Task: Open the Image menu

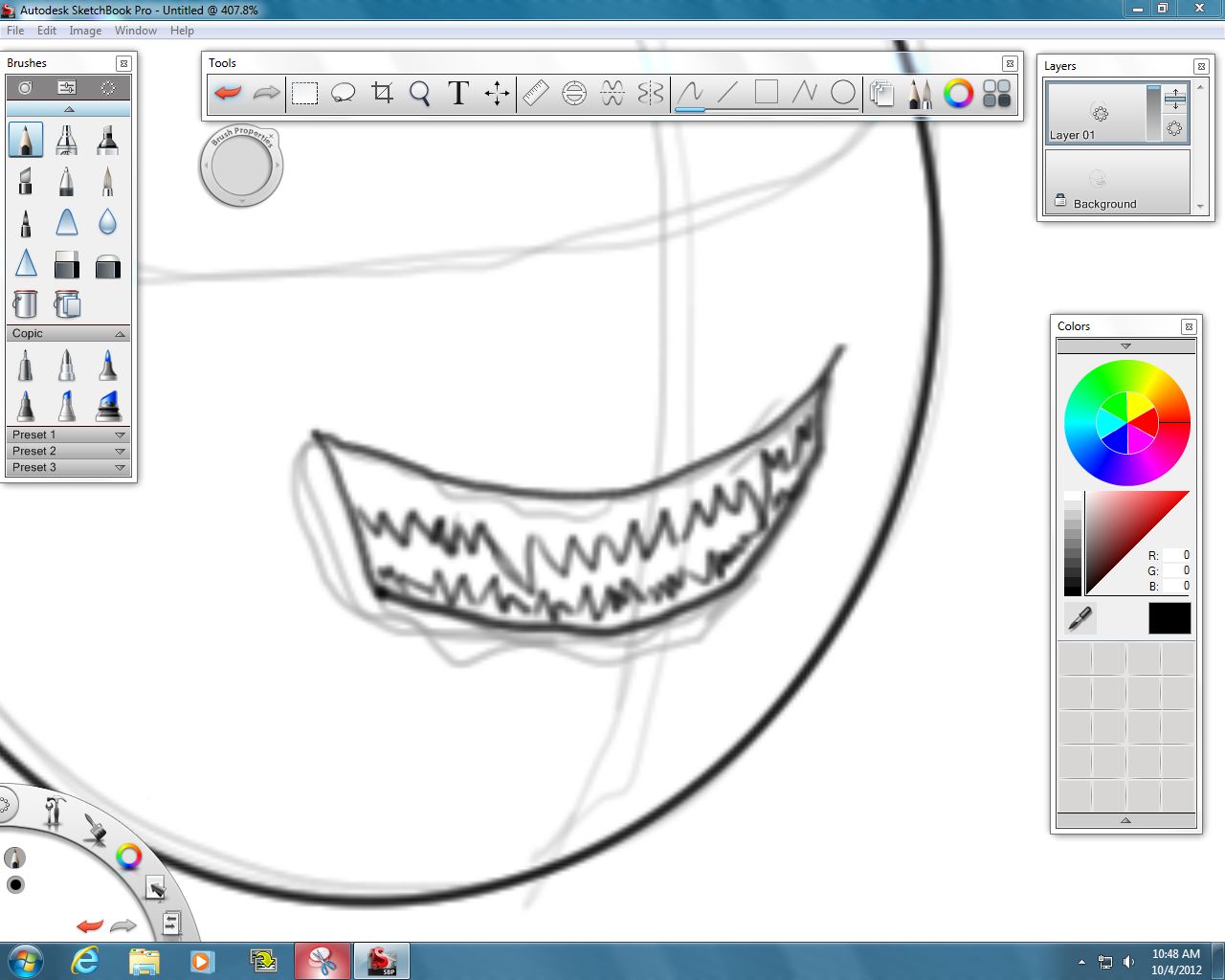Action: 85,31
